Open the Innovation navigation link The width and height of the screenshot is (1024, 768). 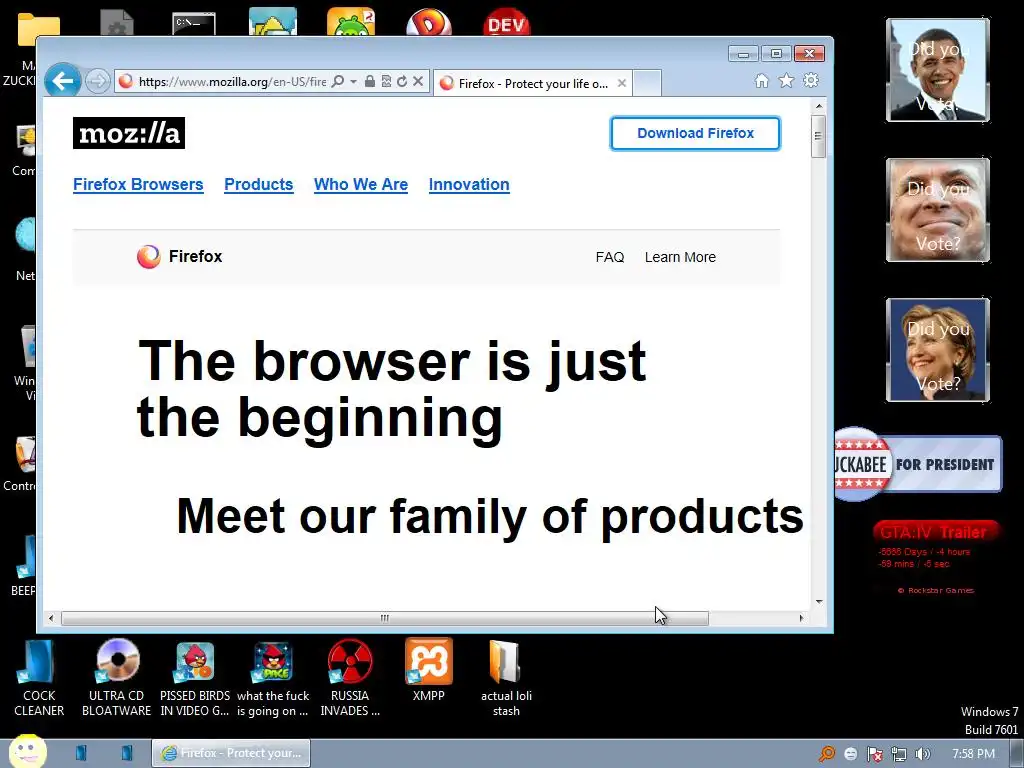pos(469,185)
